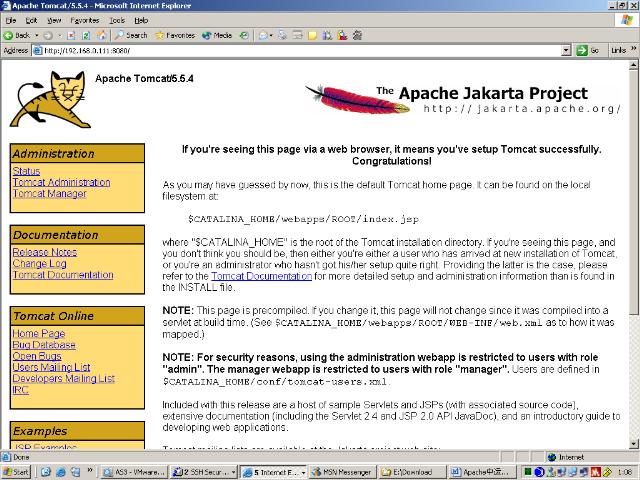
Task: Click the Mail toolbar icon
Action: 263,36
